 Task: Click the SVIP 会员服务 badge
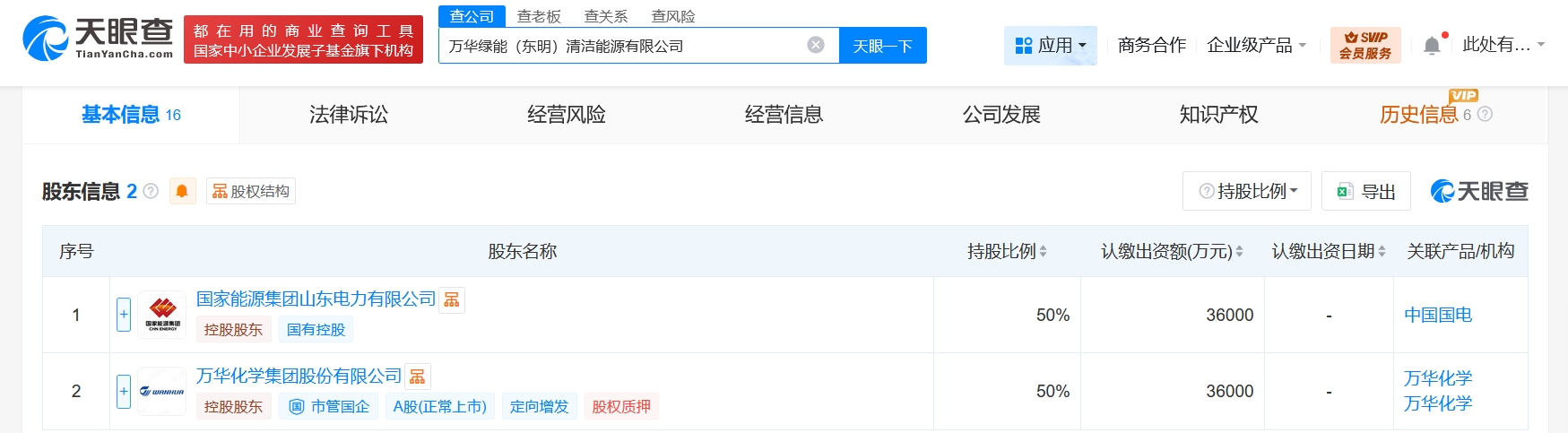tap(1364, 45)
